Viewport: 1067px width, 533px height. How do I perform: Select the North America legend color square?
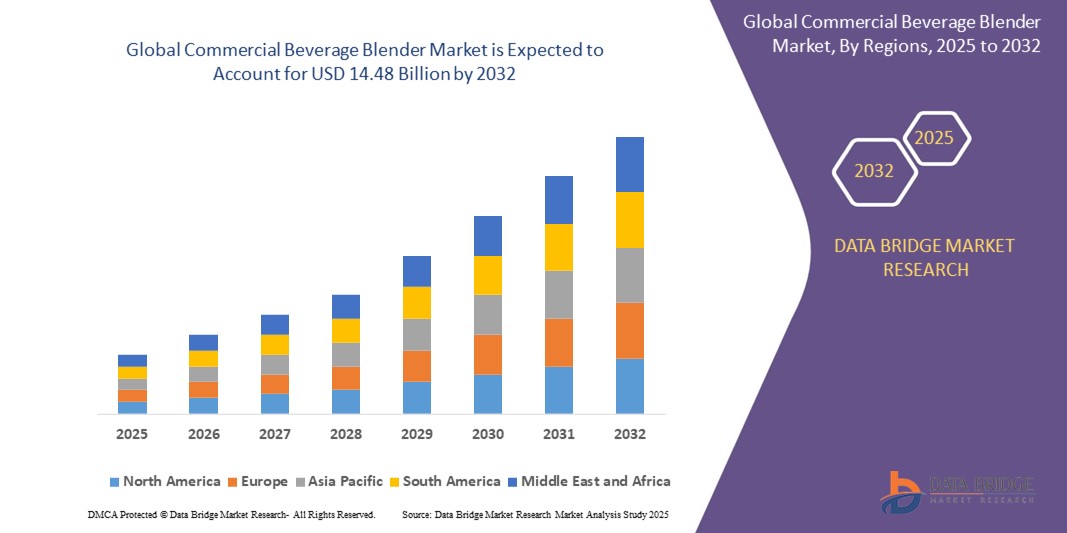[x=114, y=482]
